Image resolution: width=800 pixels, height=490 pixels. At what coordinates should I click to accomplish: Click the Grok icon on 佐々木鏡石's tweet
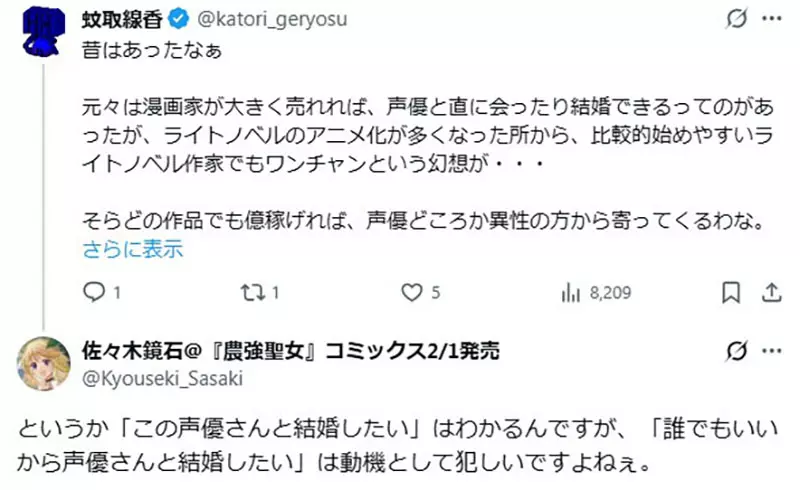(735, 350)
